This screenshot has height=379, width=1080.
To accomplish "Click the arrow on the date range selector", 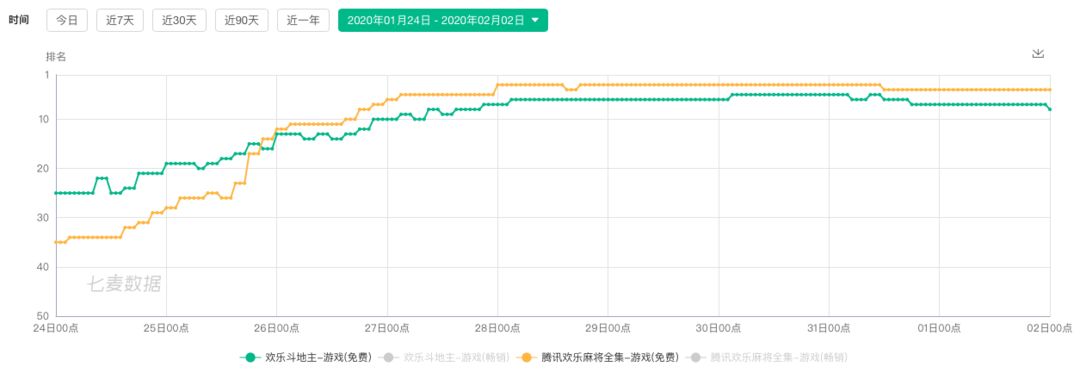I will [x=535, y=20].
